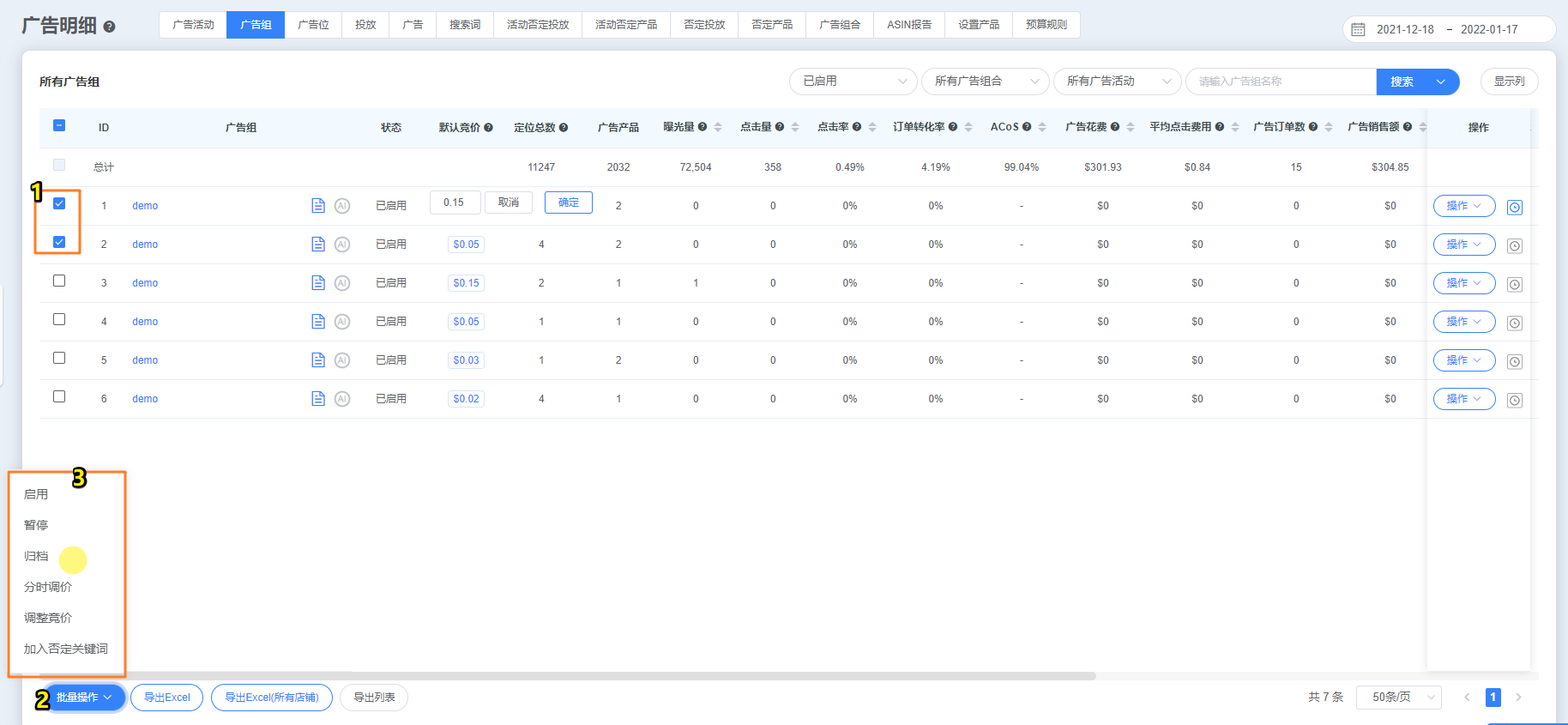1568x725 pixels.
Task: Open the 已启用 status dropdown
Action: tap(853, 82)
